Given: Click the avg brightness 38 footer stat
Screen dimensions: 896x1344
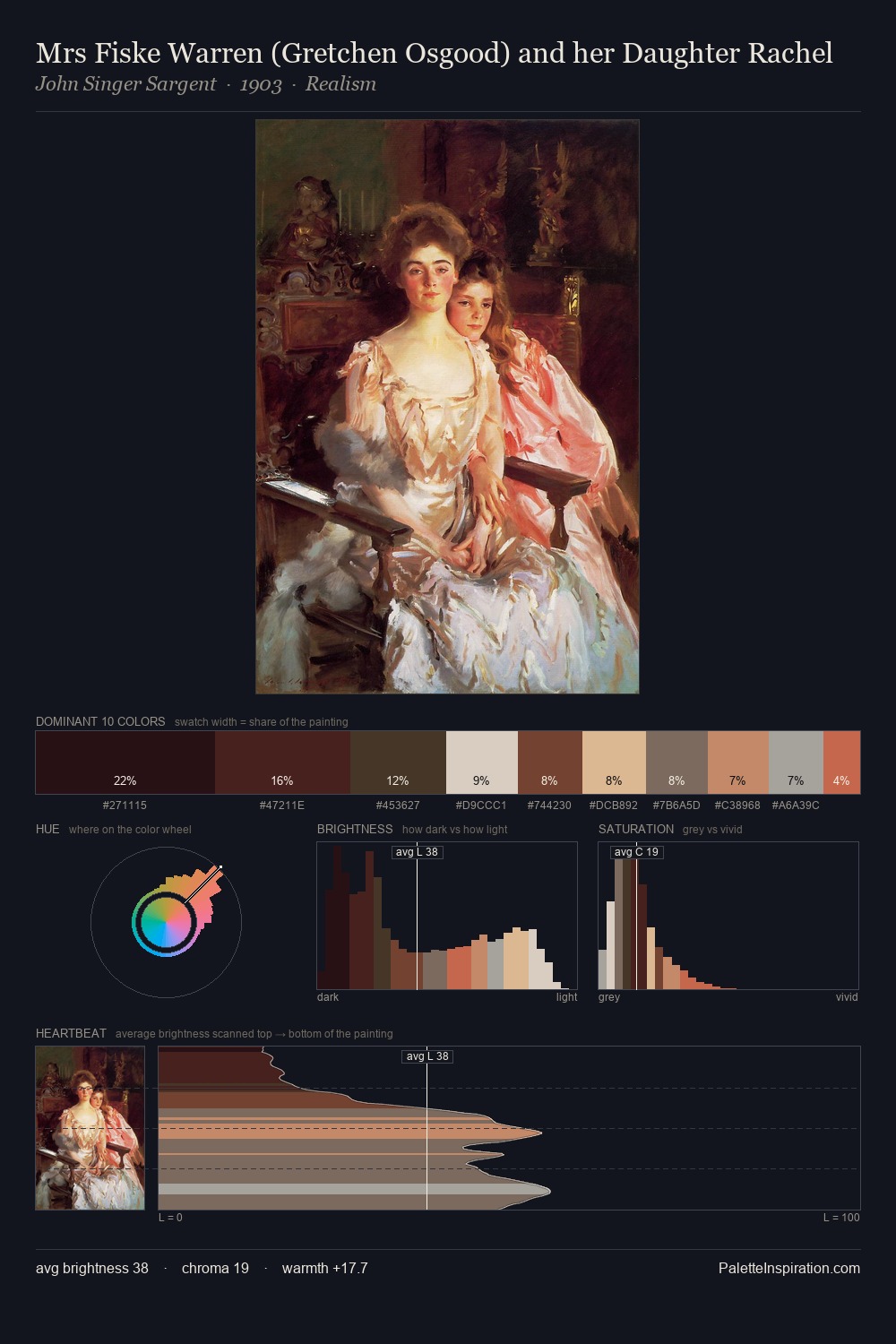Looking at the screenshot, I should pos(92,1268).
